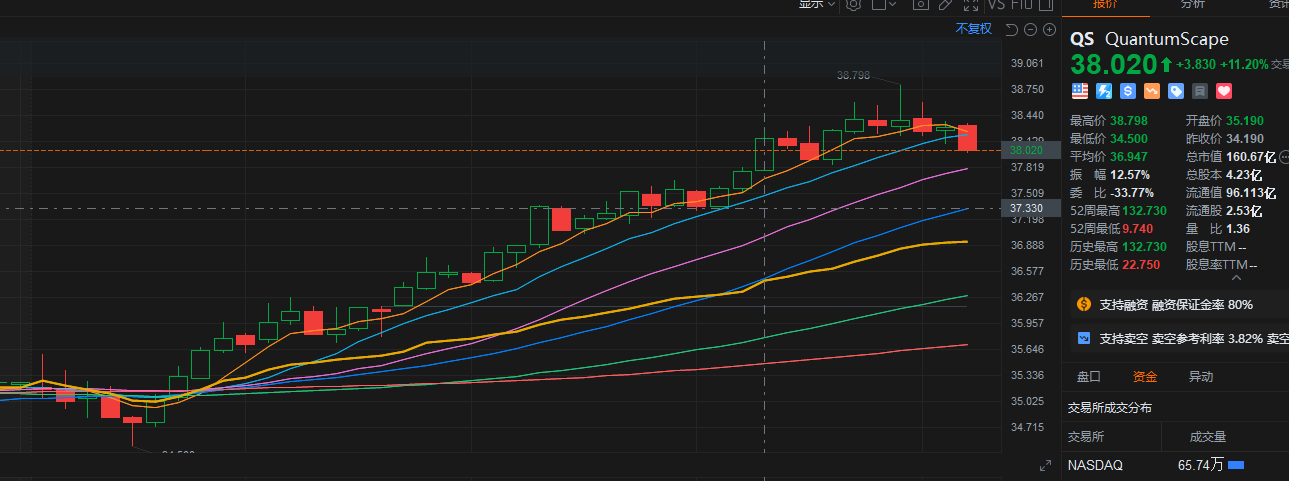The height and width of the screenshot is (481, 1289).
Task: Click the +11.20% percent change value
Action: 1243,64
